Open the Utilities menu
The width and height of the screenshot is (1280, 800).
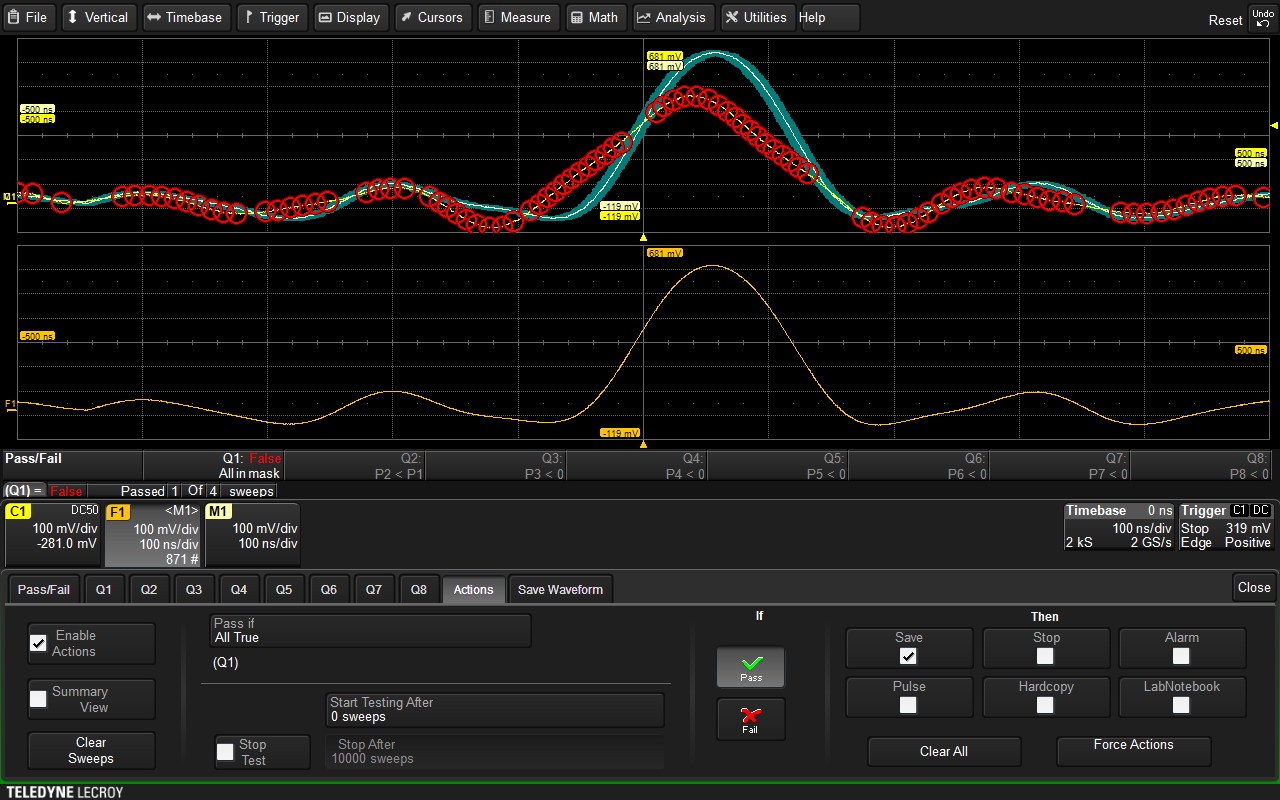(757, 17)
